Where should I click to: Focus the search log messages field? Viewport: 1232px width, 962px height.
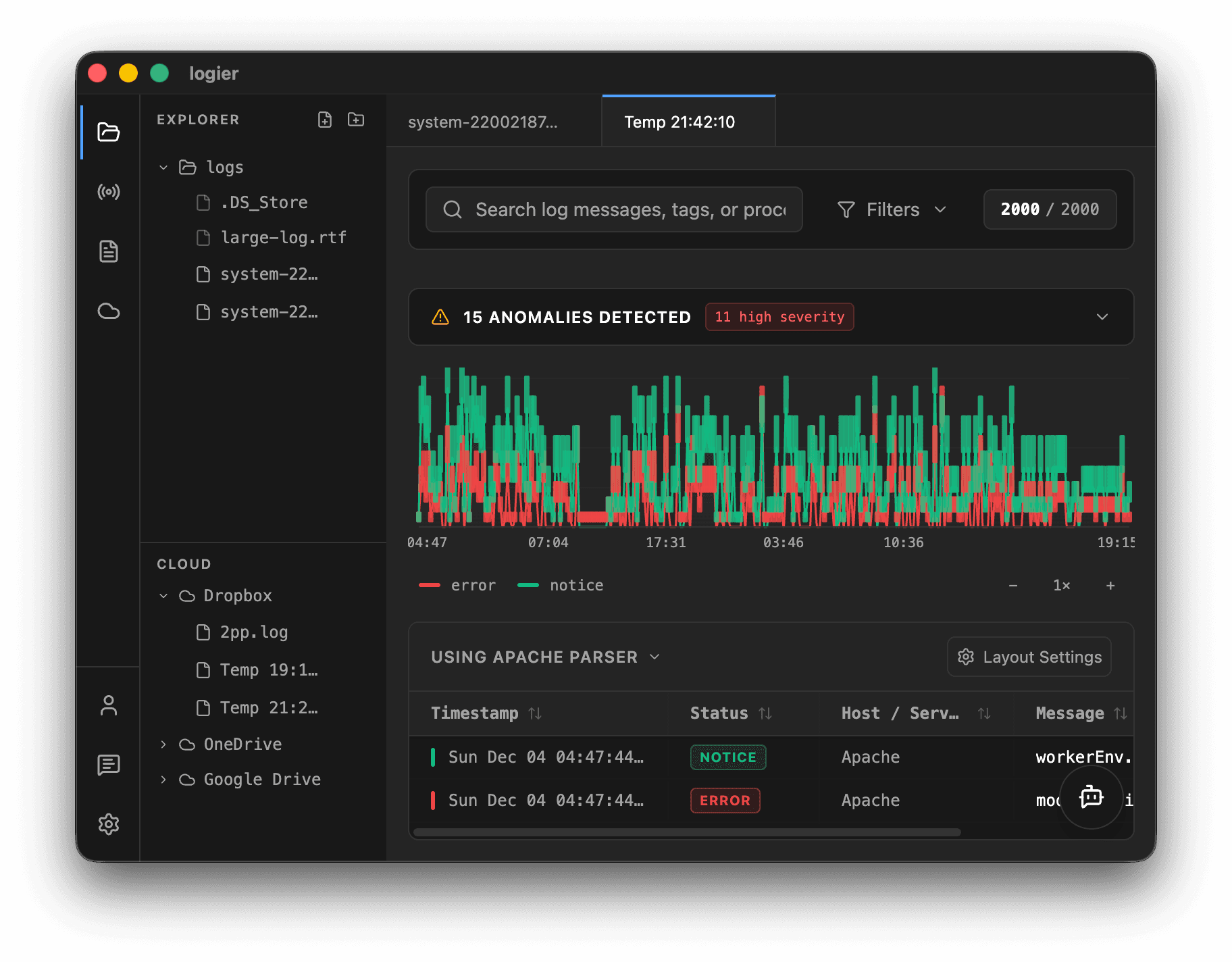614,209
